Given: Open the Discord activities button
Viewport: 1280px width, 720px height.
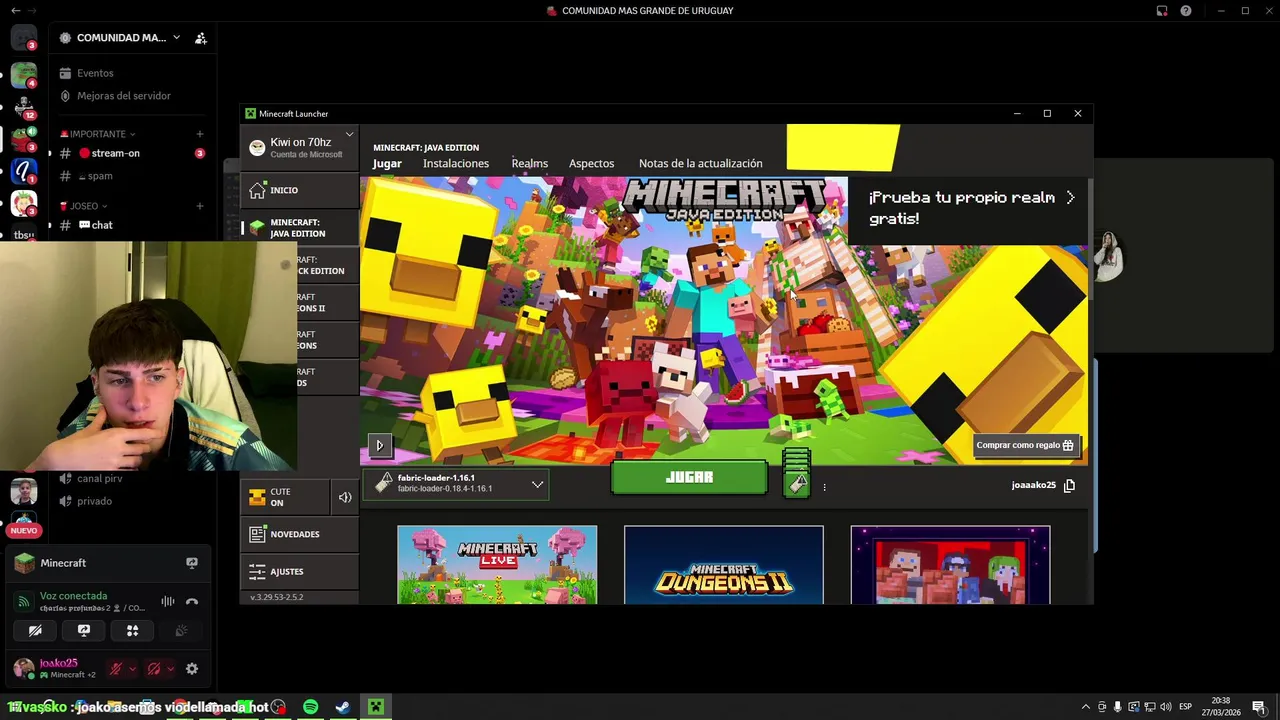Looking at the screenshot, I should coord(132,631).
